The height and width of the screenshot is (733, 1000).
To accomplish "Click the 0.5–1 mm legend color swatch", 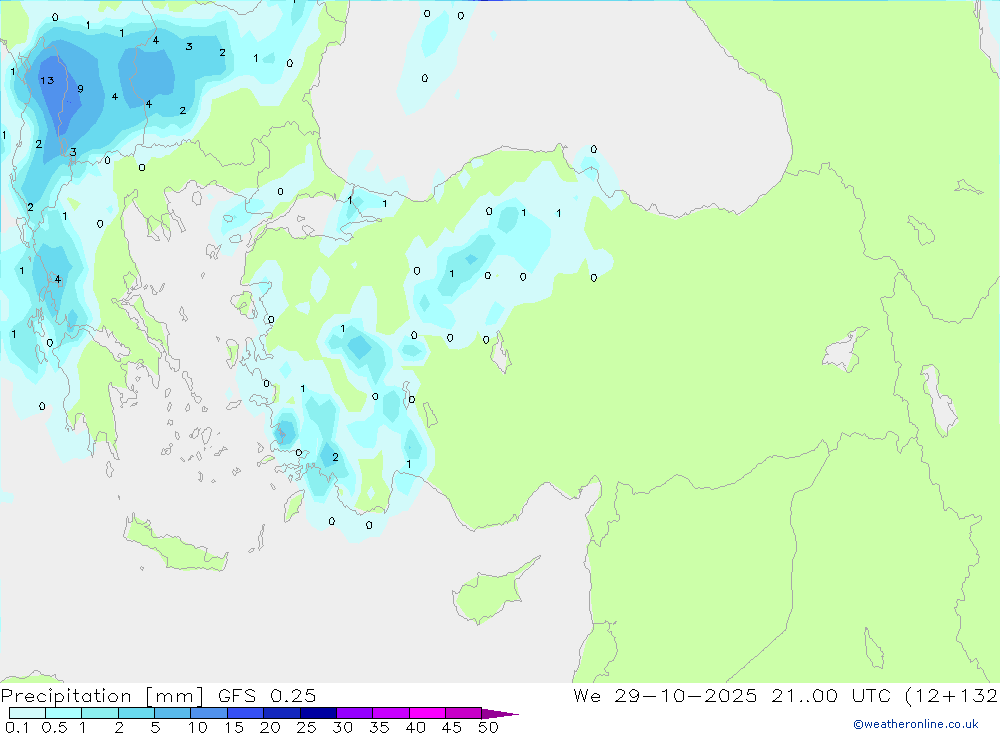I will click(63, 713).
